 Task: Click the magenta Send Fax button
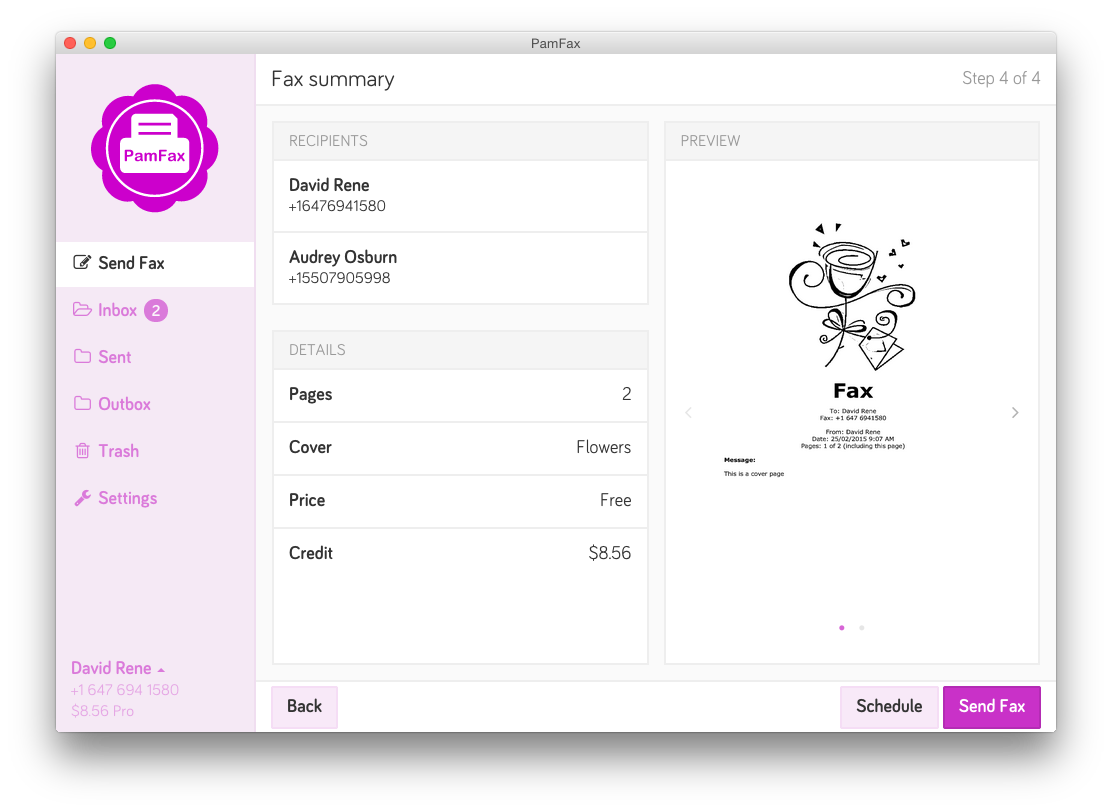pos(991,706)
